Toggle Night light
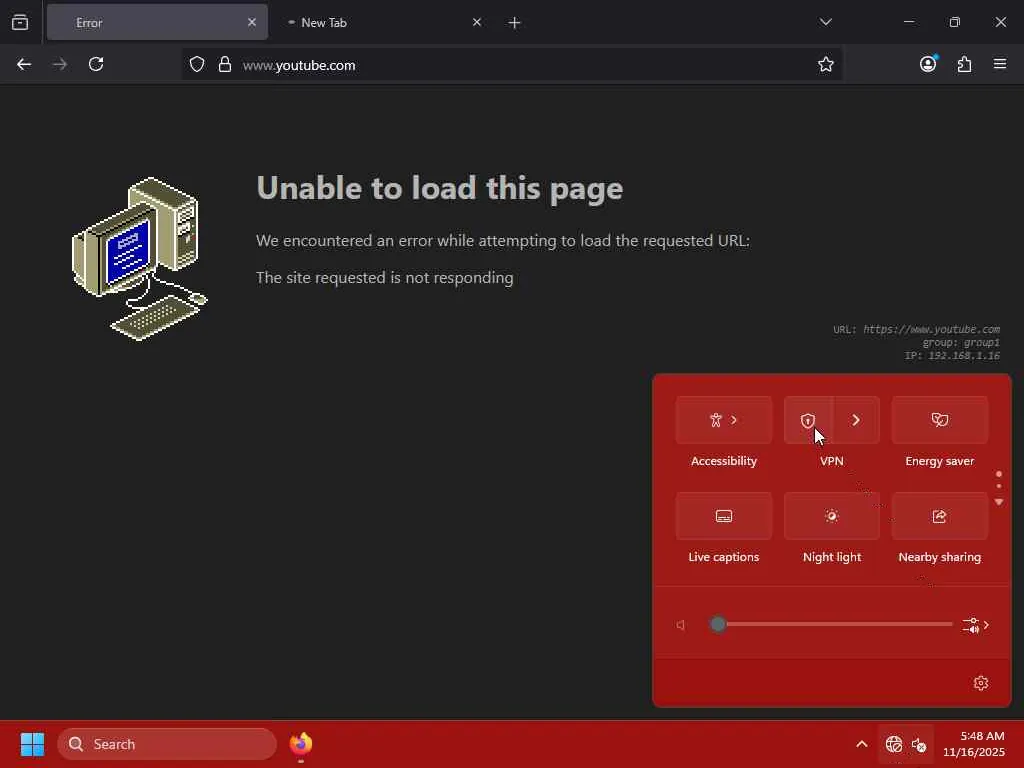This screenshot has width=1024, height=768. (x=831, y=516)
